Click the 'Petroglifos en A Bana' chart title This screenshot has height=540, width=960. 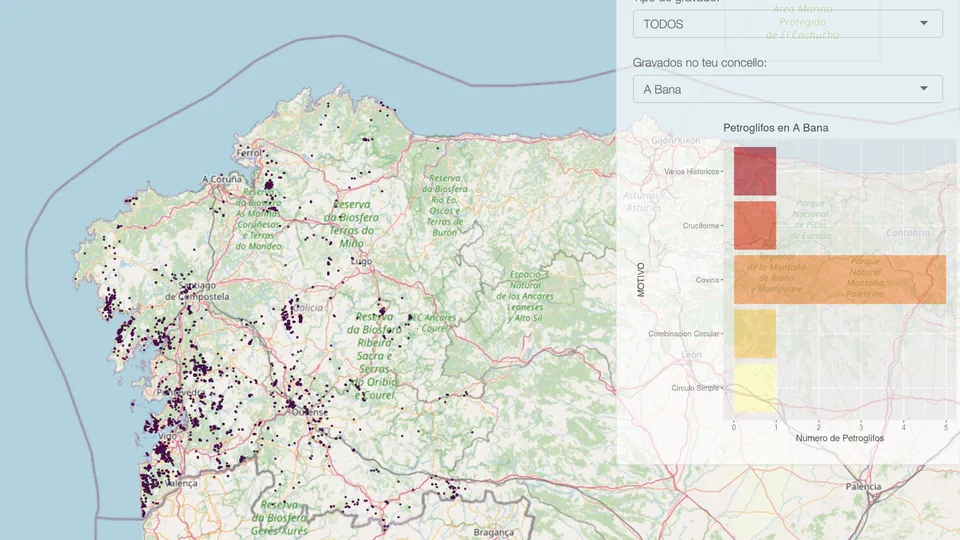776,128
